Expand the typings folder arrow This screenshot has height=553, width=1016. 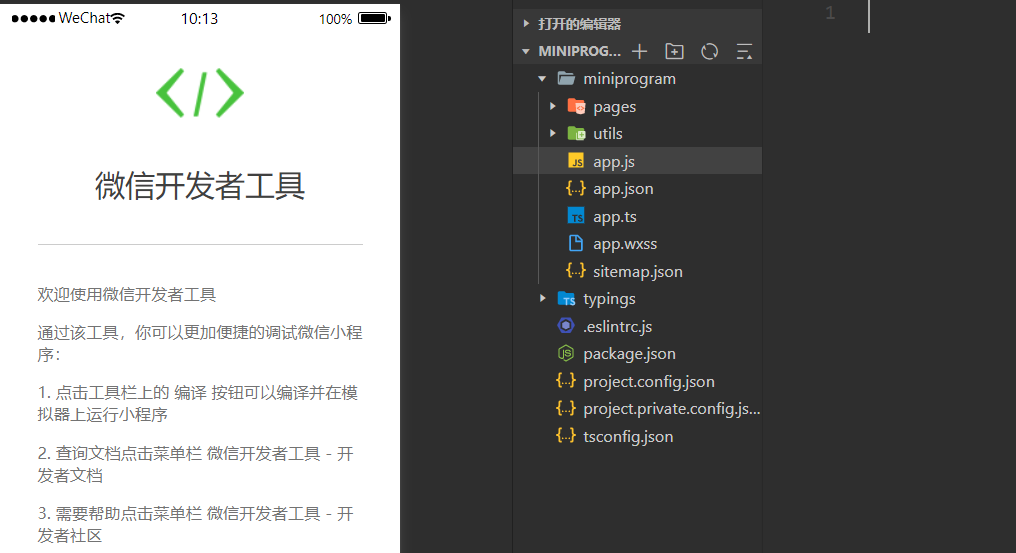[543, 298]
